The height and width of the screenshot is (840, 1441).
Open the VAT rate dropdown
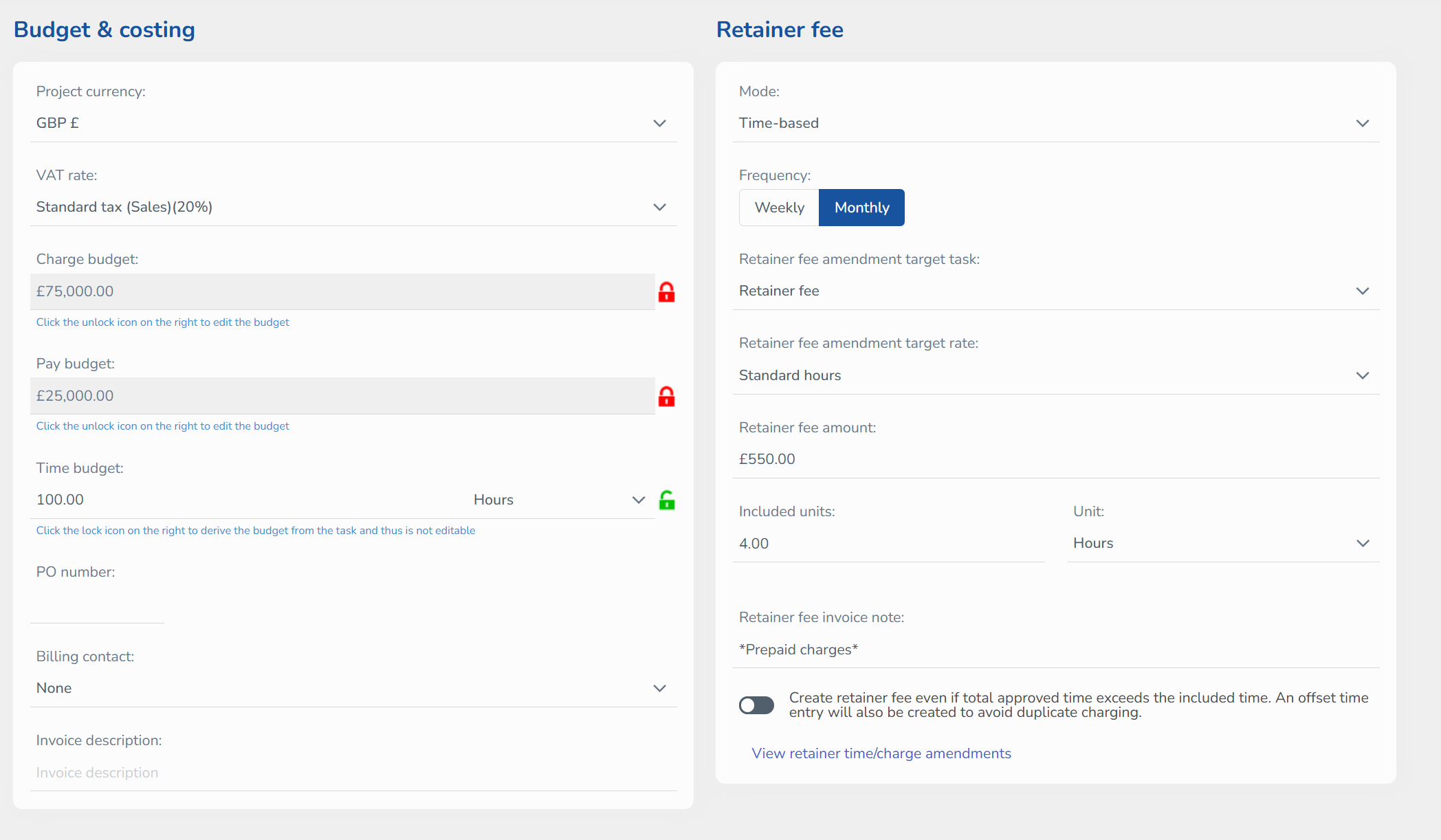click(x=353, y=207)
